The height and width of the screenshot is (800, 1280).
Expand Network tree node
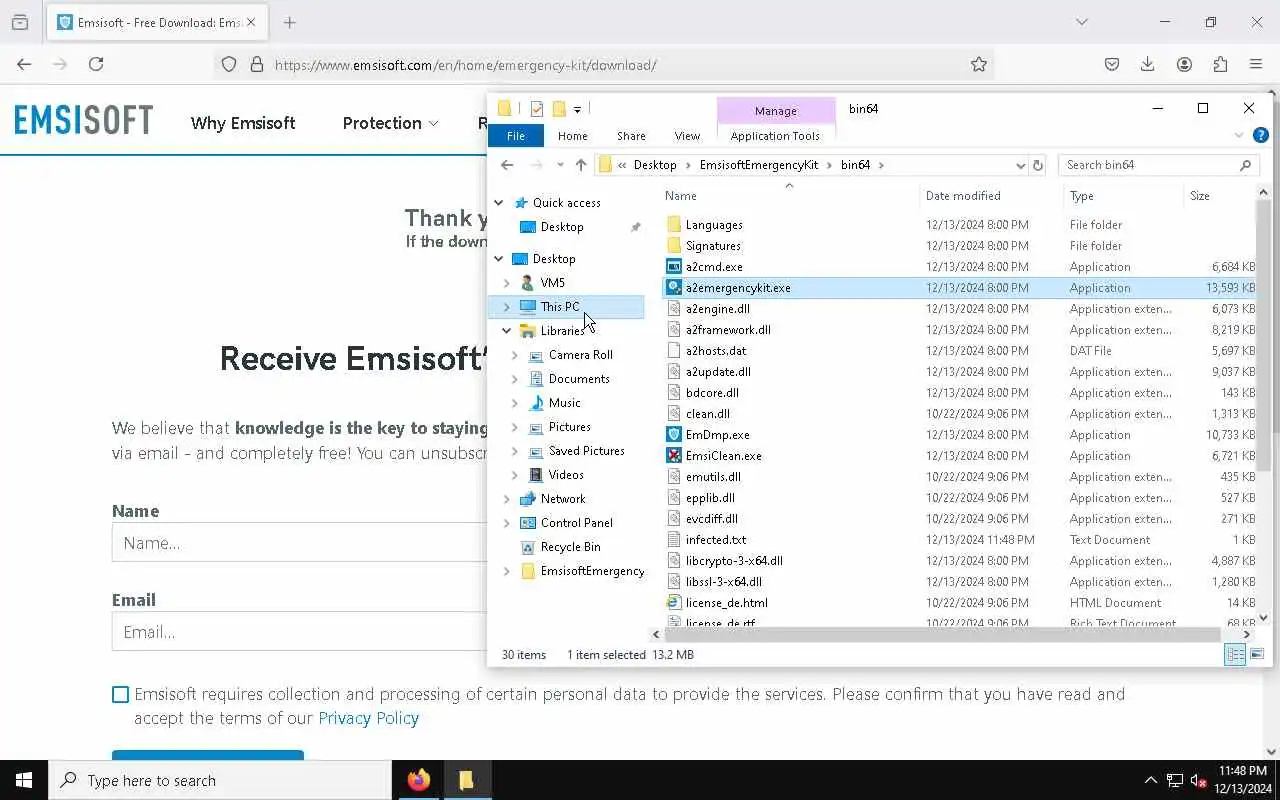pos(506,499)
